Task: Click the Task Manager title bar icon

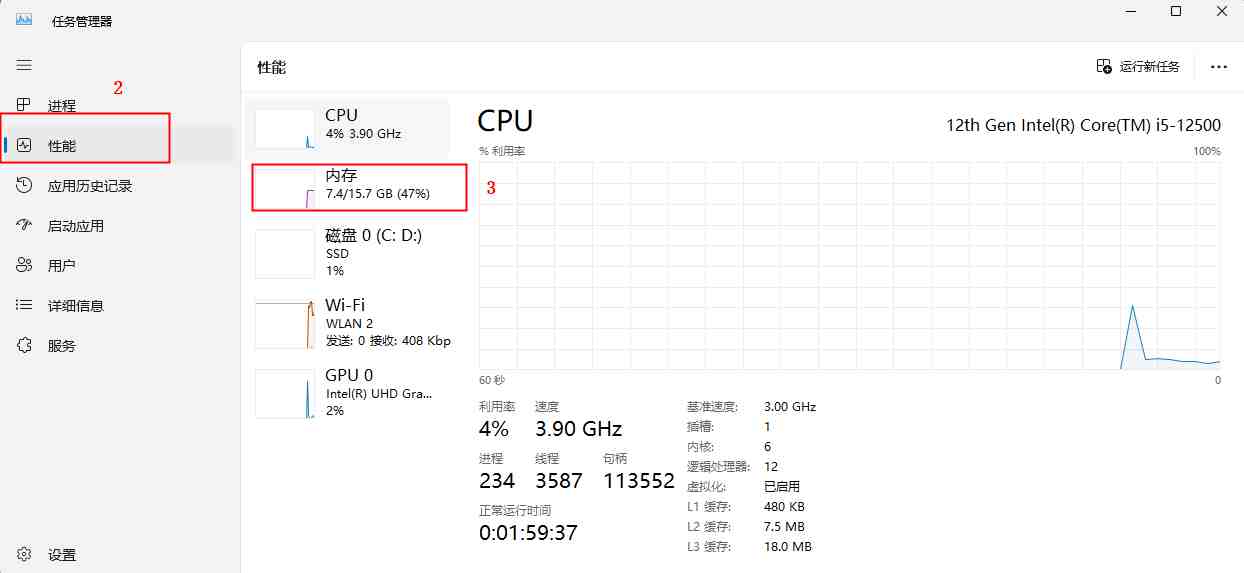Action: 24,19
